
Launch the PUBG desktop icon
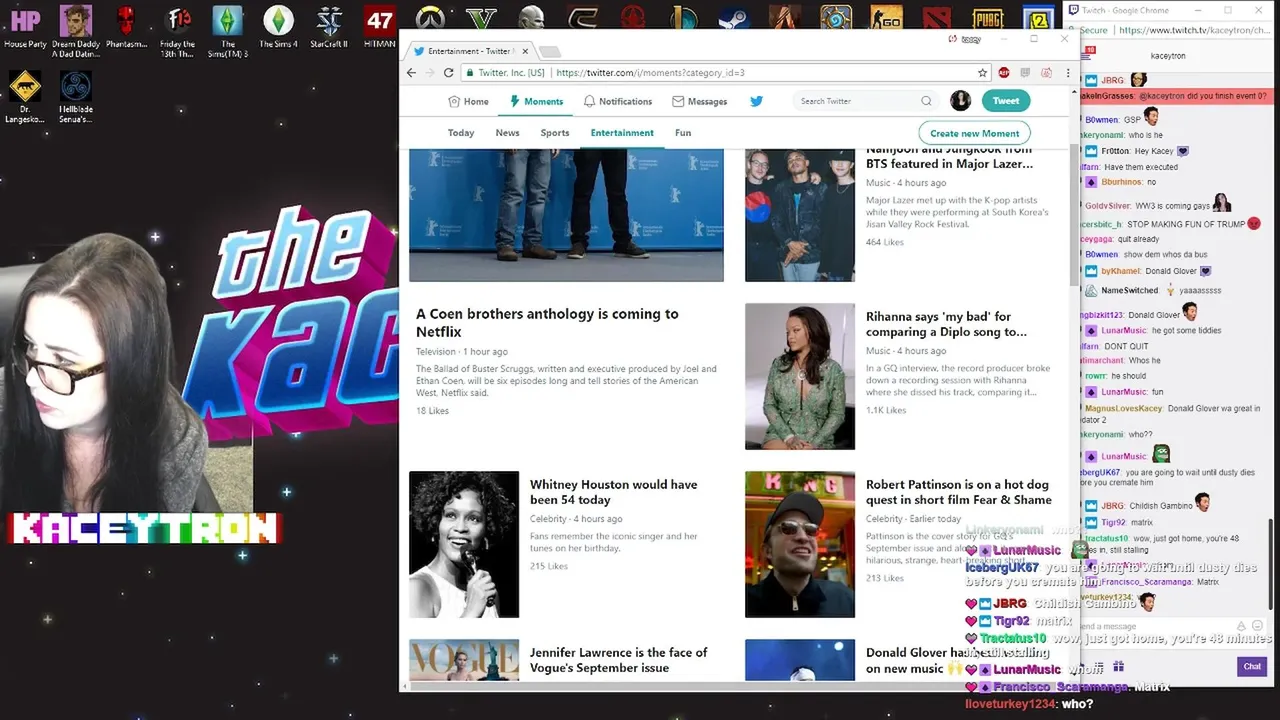(x=988, y=18)
